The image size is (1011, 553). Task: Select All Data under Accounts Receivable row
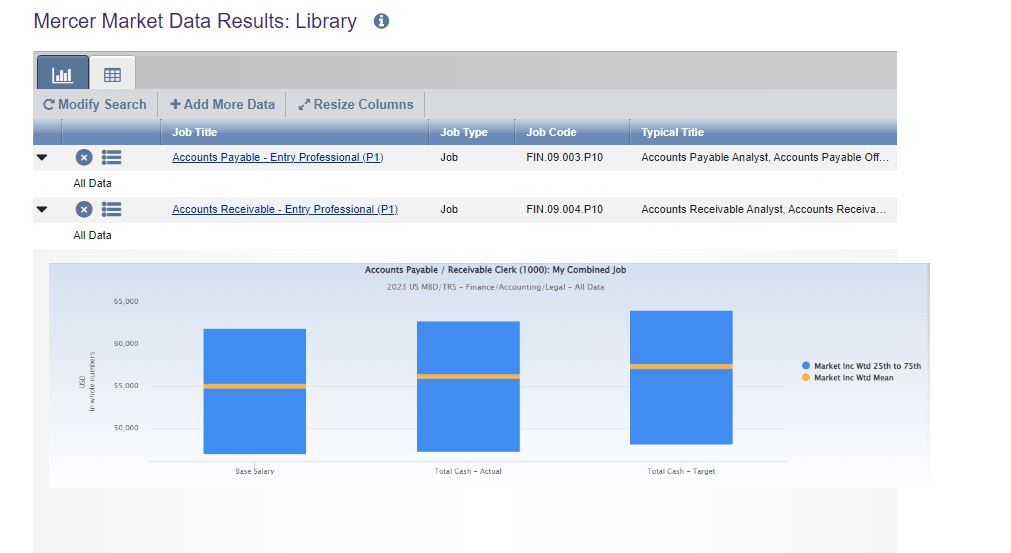tap(92, 236)
